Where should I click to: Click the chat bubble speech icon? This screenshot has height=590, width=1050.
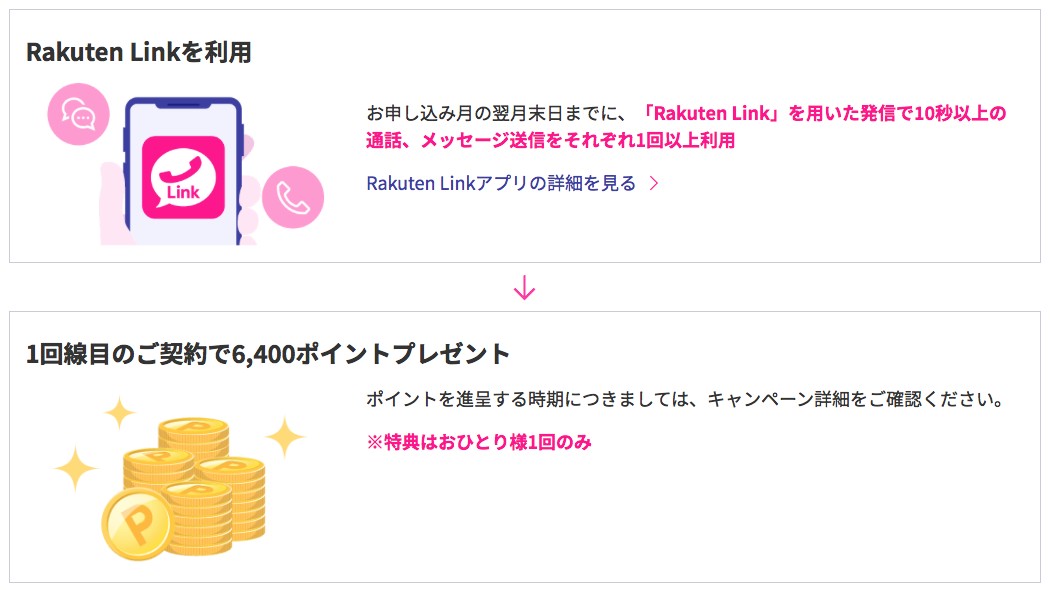[x=79, y=114]
